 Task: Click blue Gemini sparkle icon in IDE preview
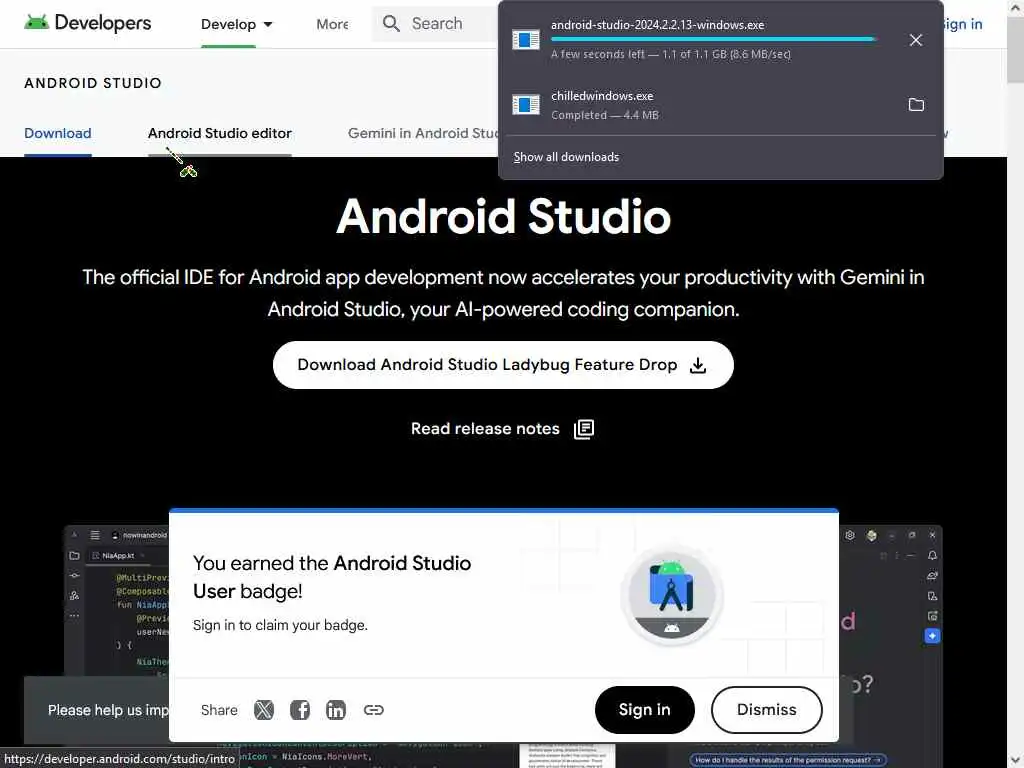tap(933, 635)
